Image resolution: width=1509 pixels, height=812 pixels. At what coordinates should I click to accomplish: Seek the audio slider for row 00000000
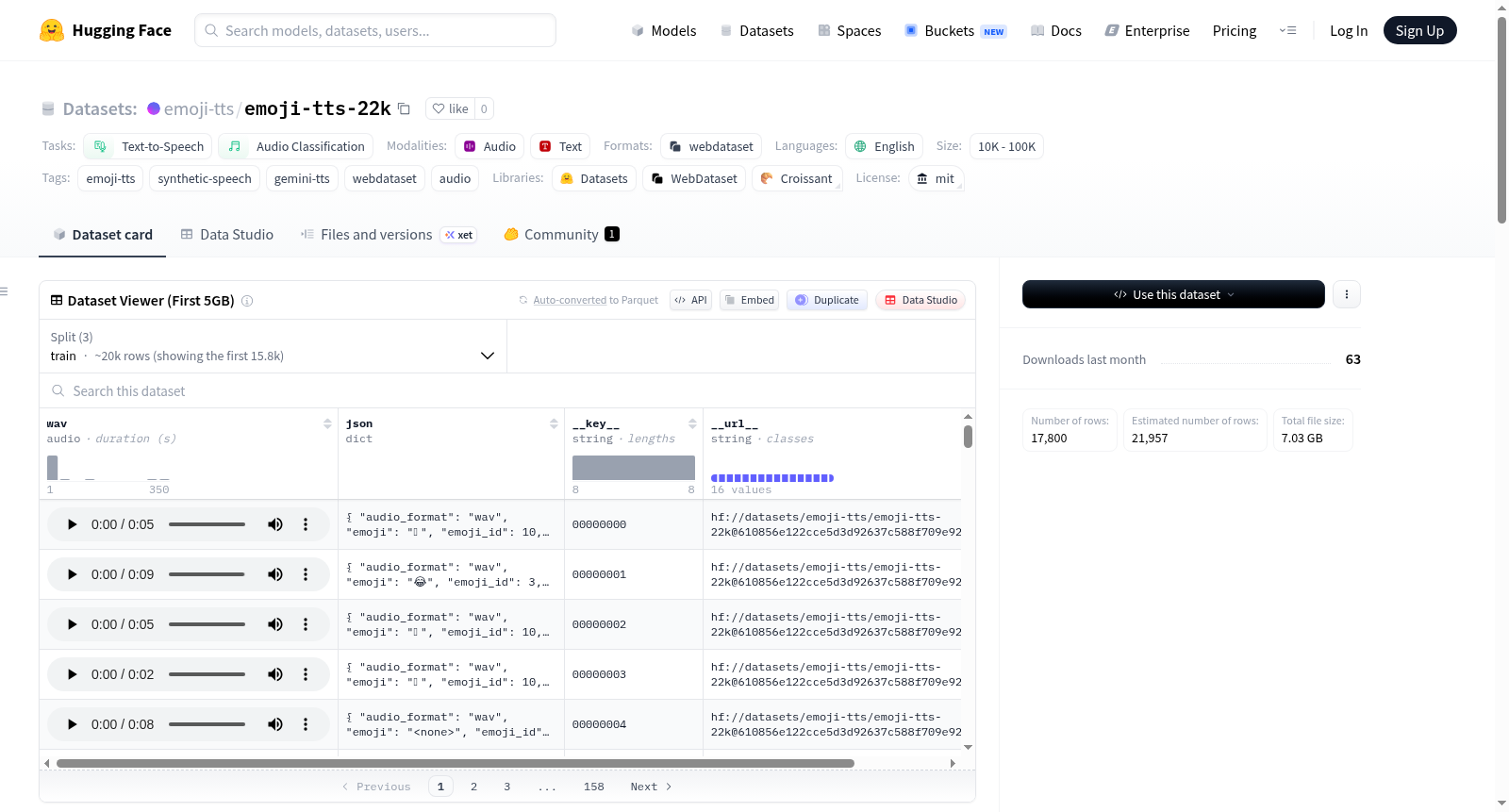(x=207, y=524)
